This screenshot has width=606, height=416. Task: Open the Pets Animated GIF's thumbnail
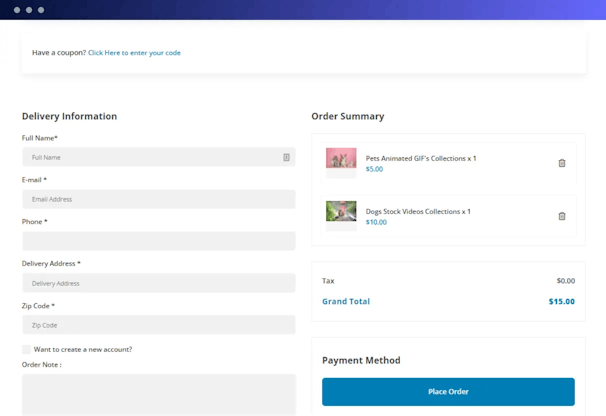(x=341, y=159)
